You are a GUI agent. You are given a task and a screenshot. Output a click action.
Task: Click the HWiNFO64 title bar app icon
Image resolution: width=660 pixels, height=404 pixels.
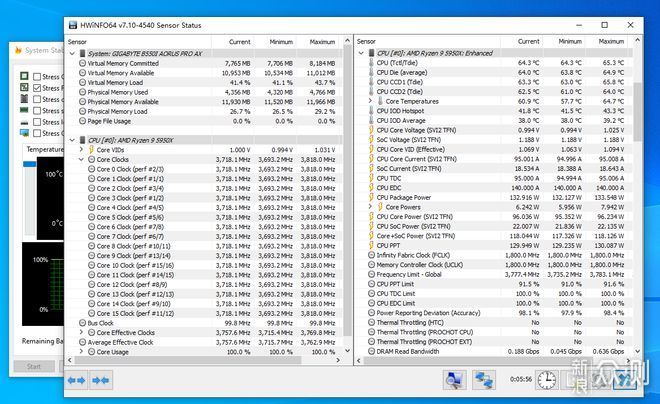tap(73, 25)
